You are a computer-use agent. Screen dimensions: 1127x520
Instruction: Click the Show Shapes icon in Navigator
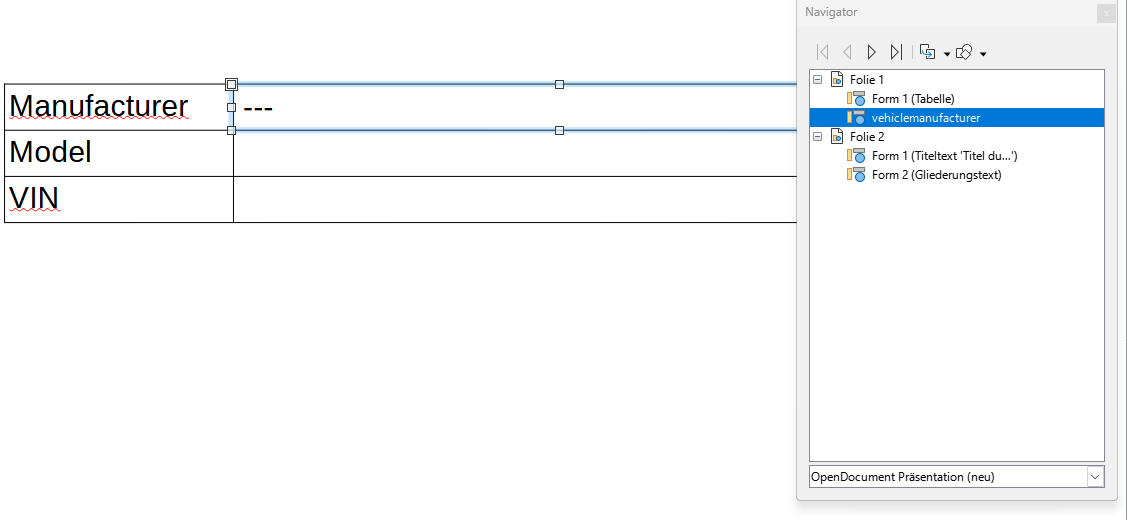(964, 52)
